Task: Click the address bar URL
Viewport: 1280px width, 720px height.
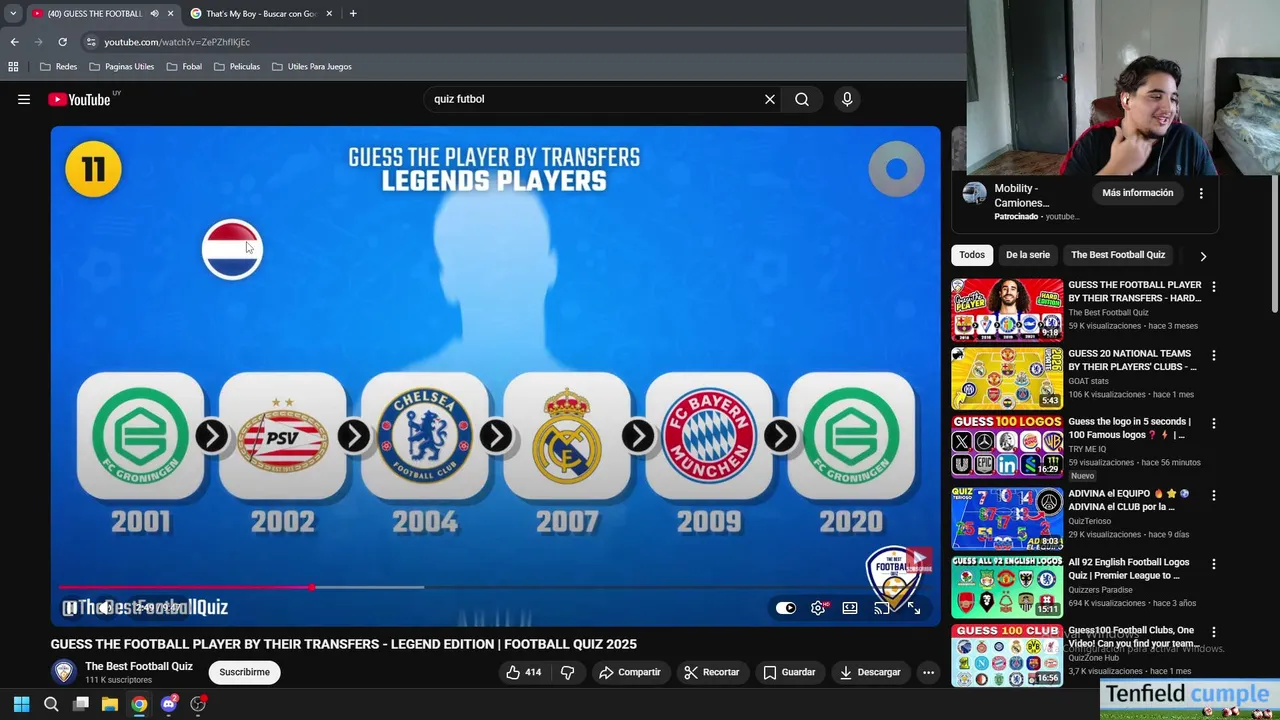Action: [177, 42]
